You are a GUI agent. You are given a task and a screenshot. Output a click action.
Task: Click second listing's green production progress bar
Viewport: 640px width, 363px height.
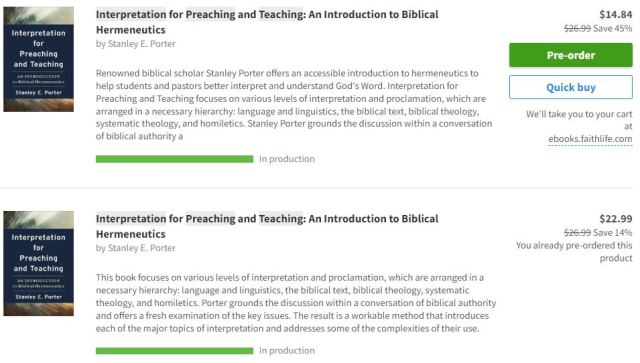175,351
